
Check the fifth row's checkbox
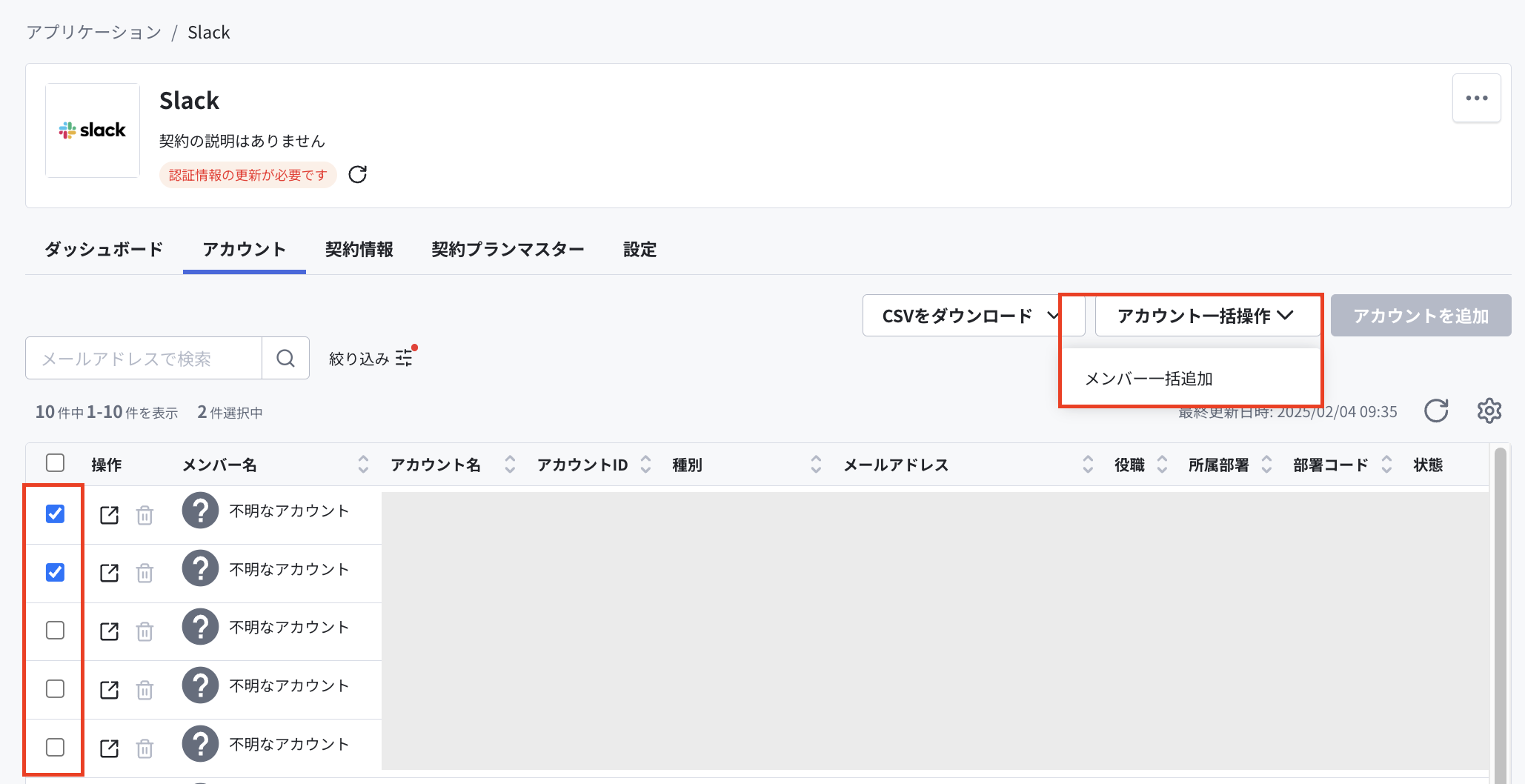point(55,747)
